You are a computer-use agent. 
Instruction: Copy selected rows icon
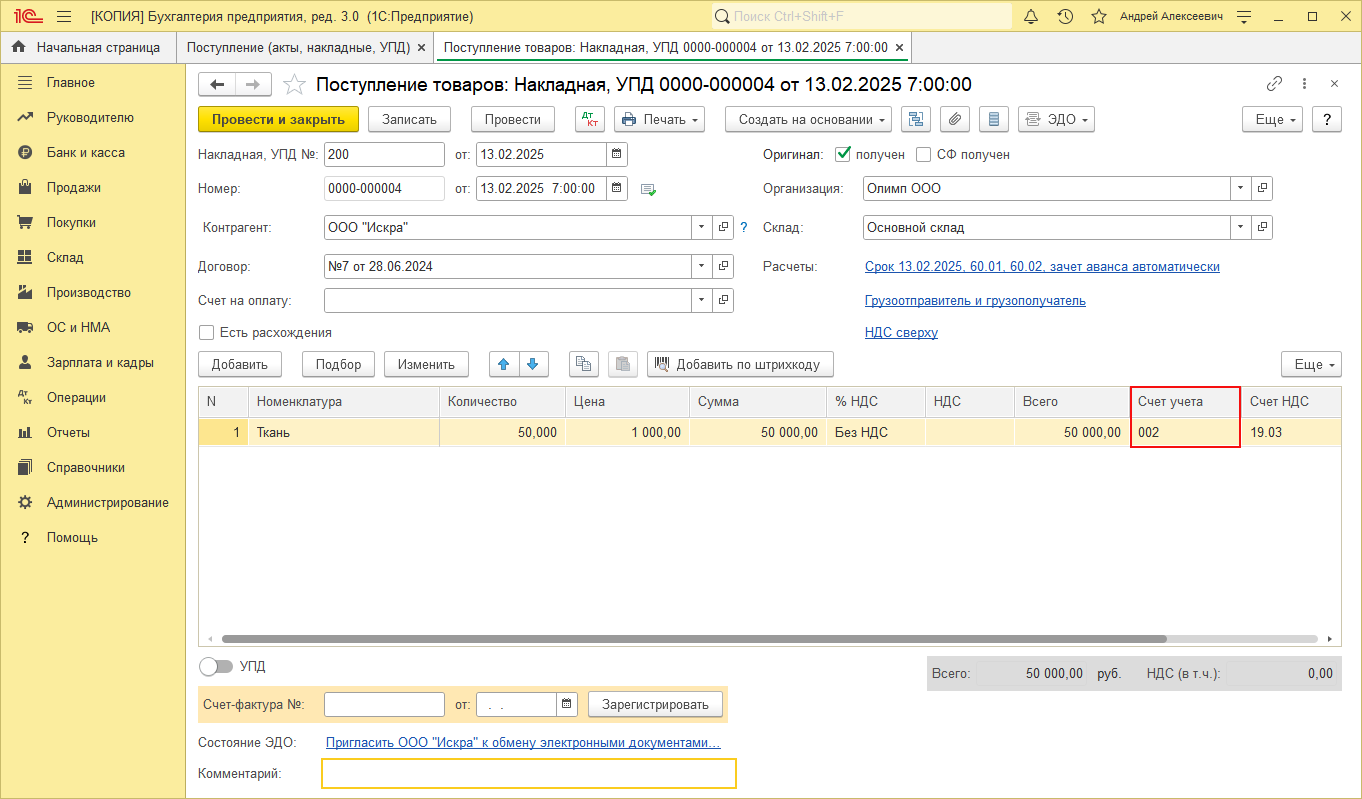(x=583, y=364)
